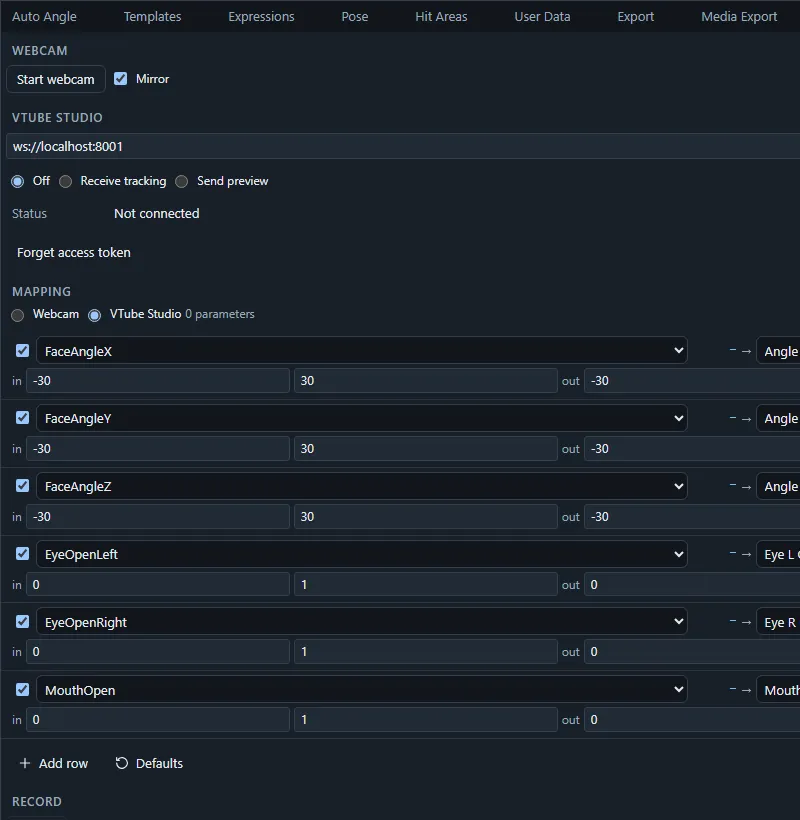Viewport: 800px width, 820px height.
Task: Edit MouthOpen in minimum field
Action: (158, 720)
